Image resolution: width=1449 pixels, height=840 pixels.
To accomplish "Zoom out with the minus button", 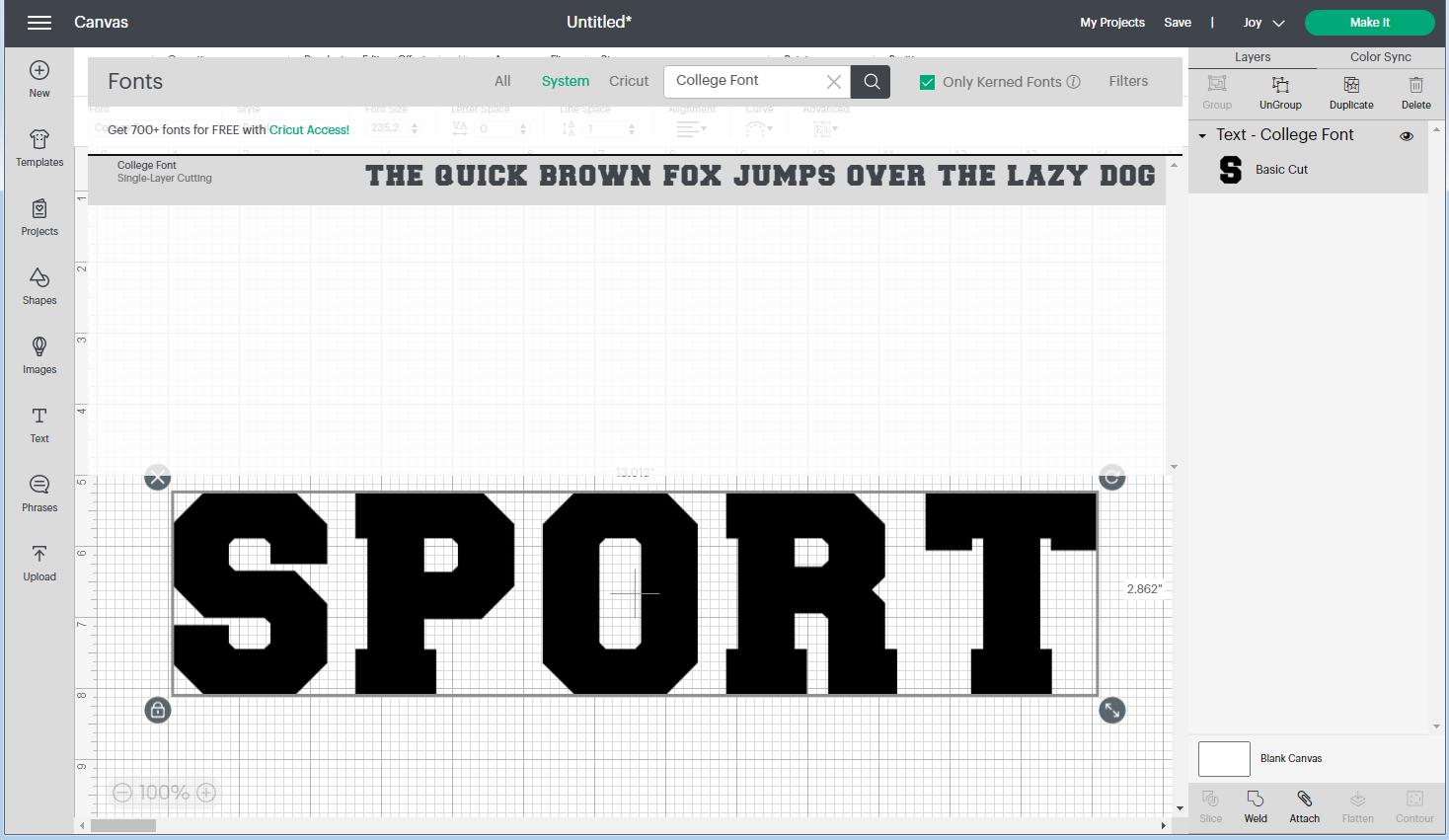I will pos(122,793).
